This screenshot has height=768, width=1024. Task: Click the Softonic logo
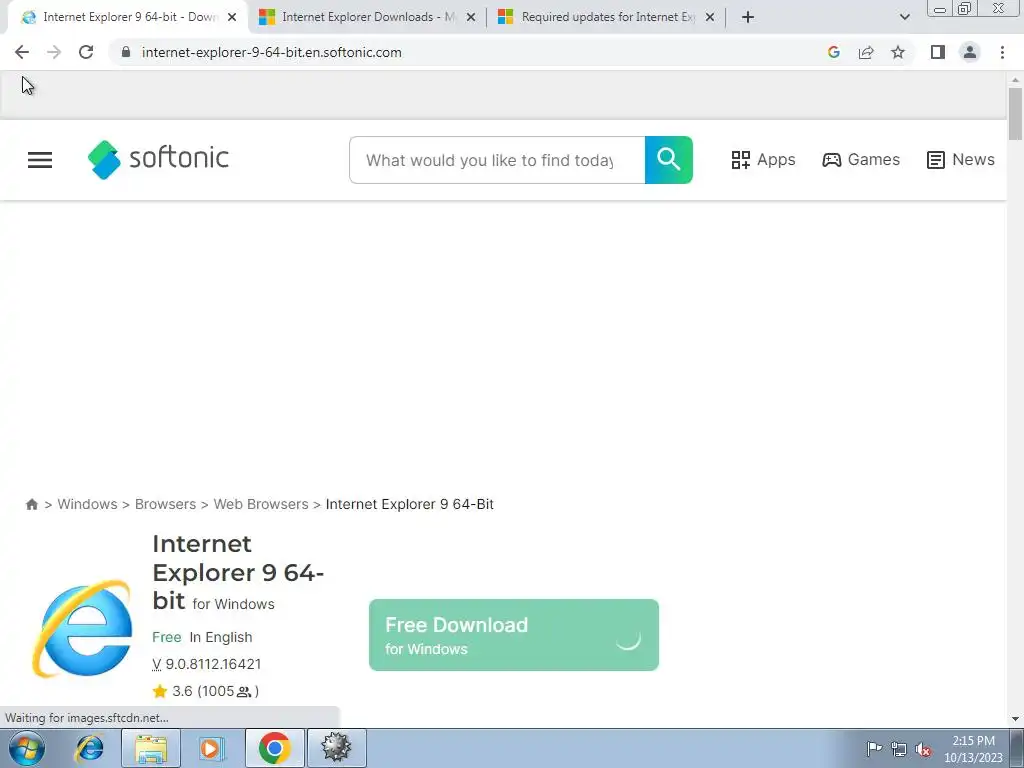pos(158,159)
